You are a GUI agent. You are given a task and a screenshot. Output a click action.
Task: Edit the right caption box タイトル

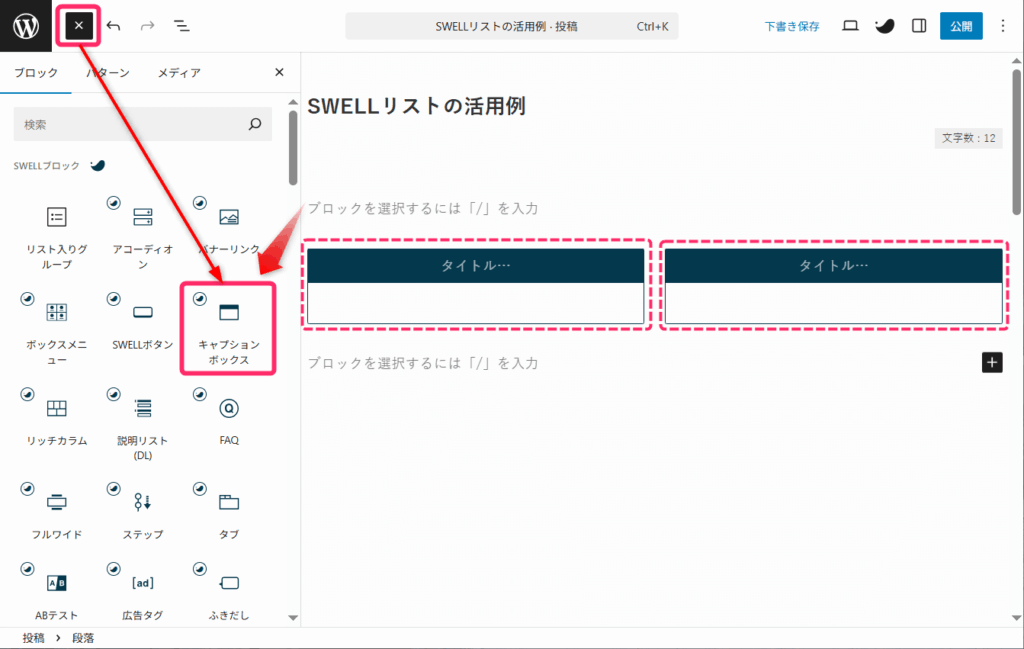833,265
